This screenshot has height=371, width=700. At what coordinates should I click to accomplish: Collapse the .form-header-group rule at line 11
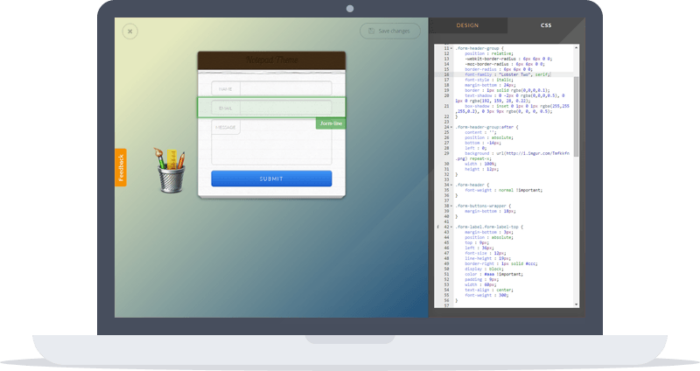[x=451, y=48]
